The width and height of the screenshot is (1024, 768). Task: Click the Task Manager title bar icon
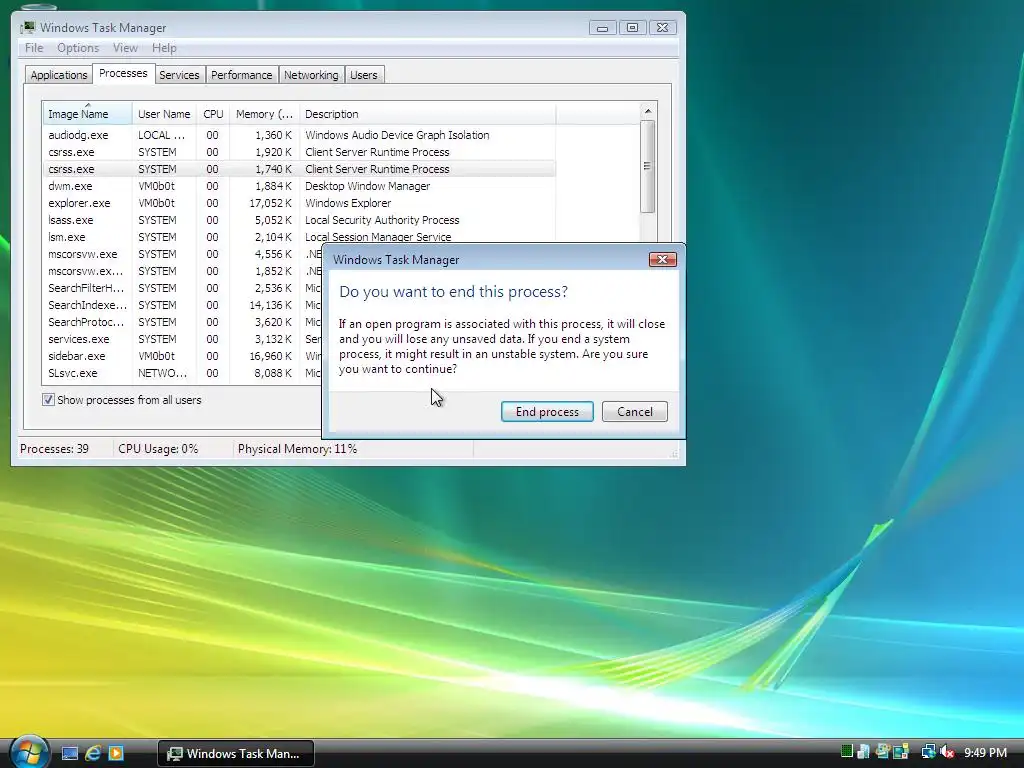click(x=27, y=27)
